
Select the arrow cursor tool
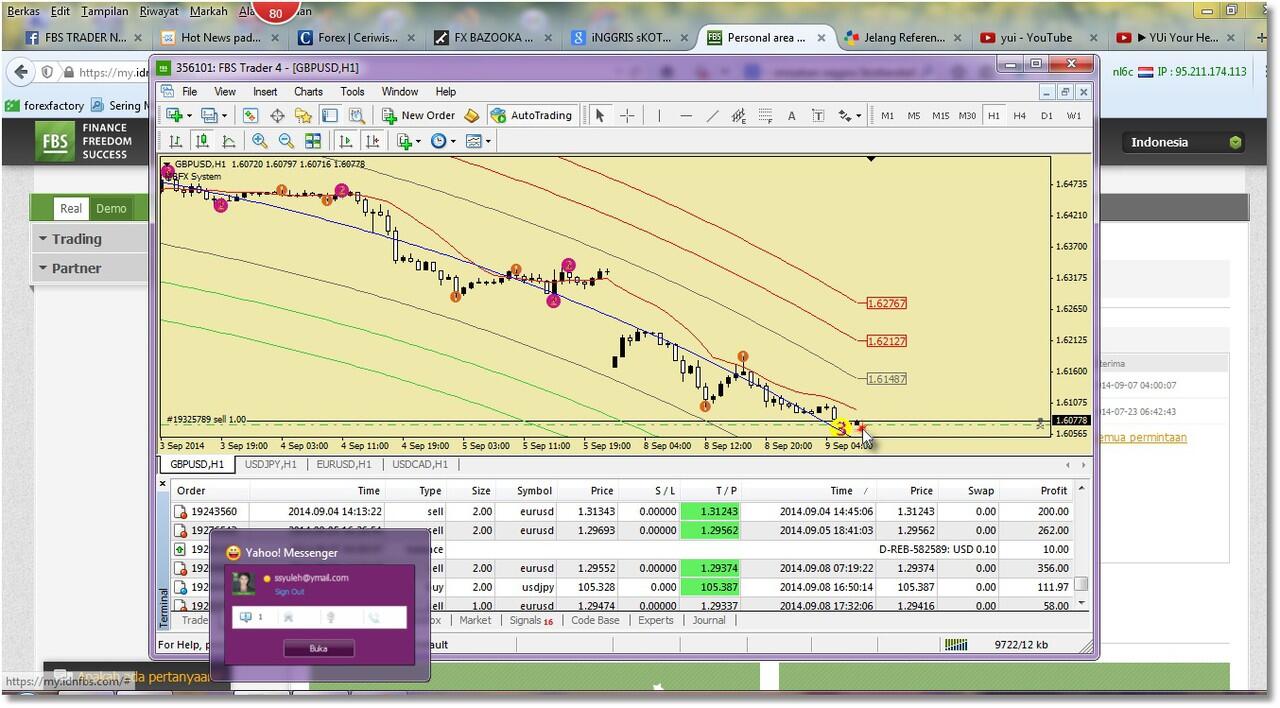600,115
